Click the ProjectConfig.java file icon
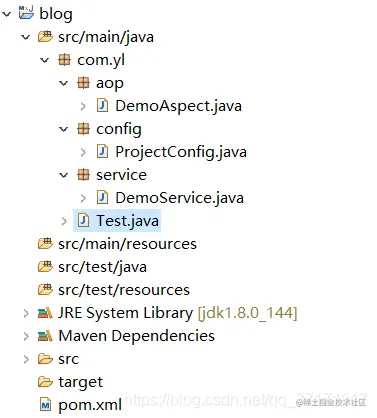 click(x=102, y=152)
